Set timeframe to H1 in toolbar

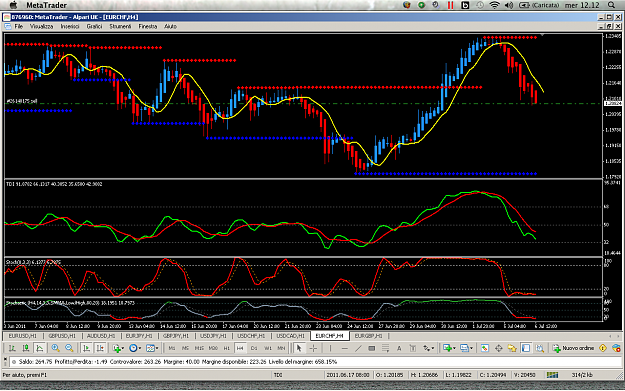point(227,348)
